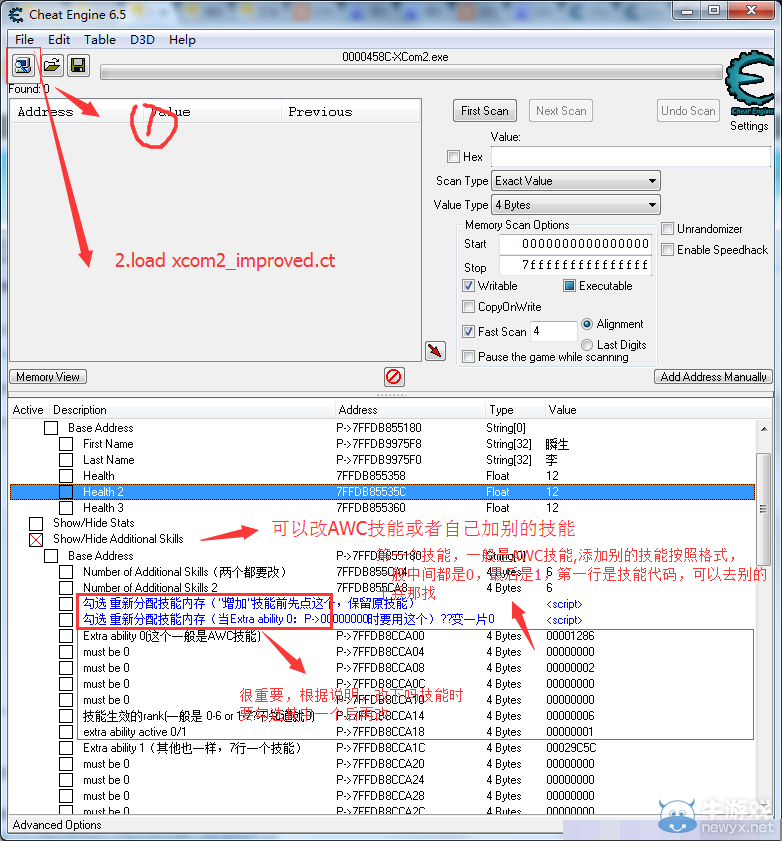Toggle Show/Hide Stats active box
782x841 pixels.
click(36, 523)
